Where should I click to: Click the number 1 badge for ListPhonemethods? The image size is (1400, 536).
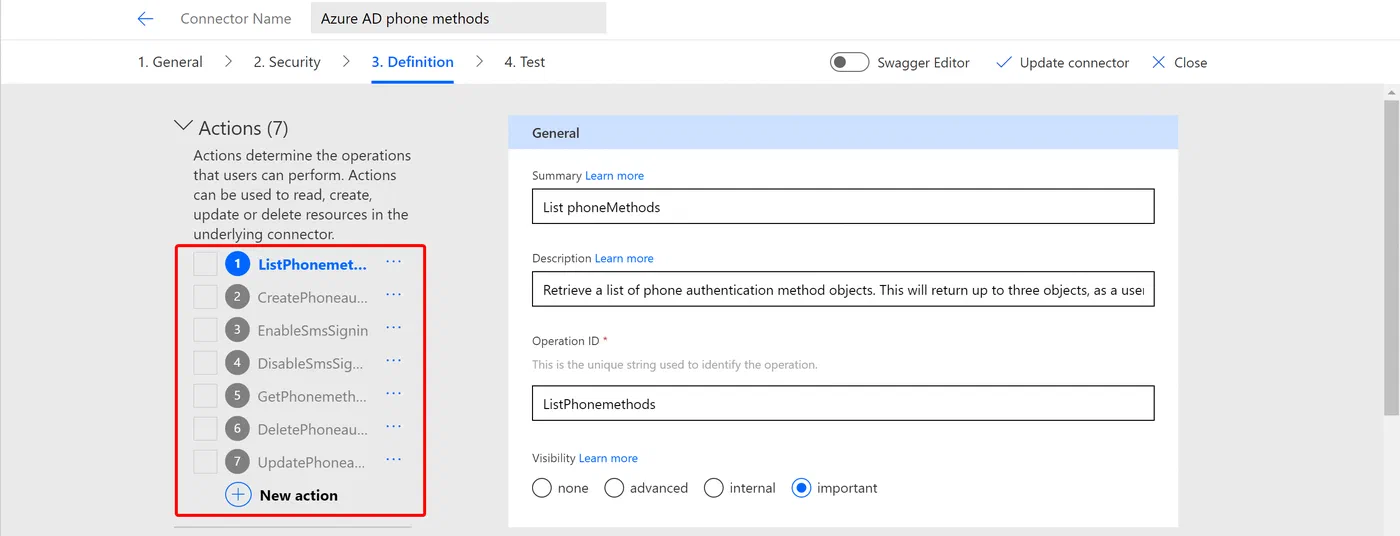pos(237,264)
